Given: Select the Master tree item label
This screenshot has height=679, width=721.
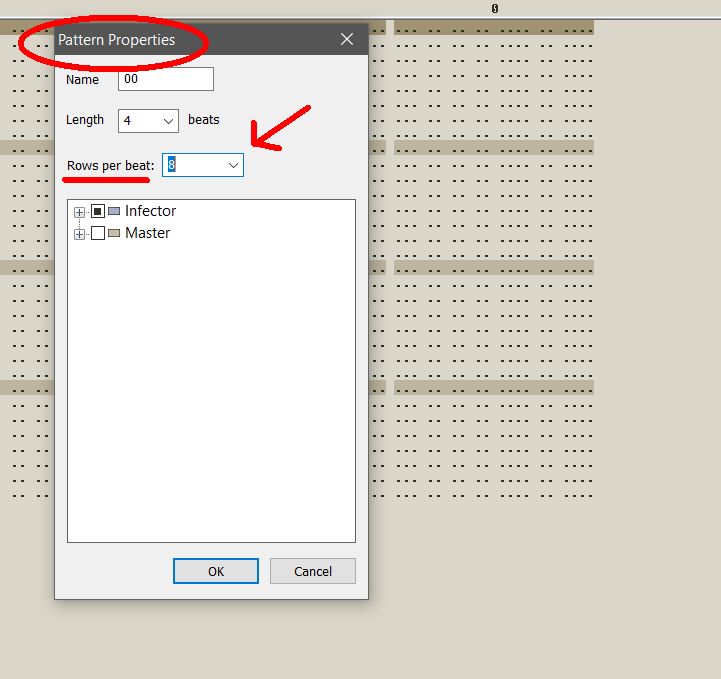Looking at the screenshot, I should (147, 233).
